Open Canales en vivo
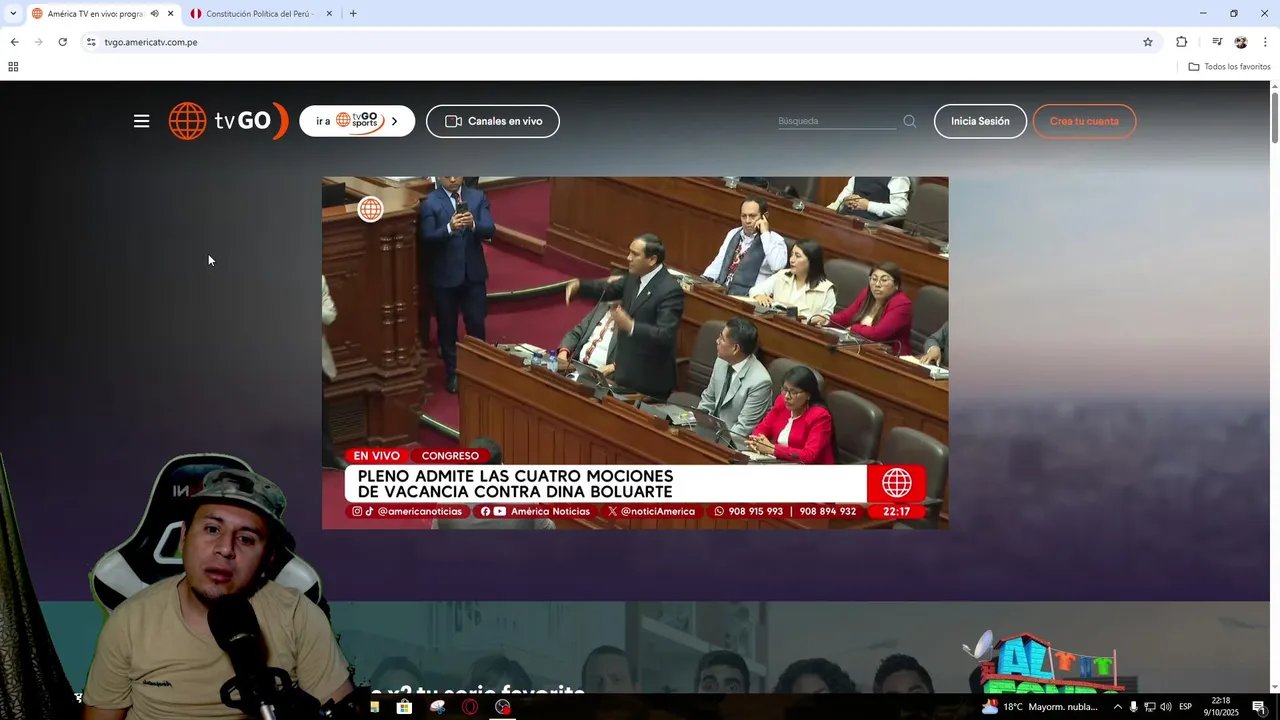The height and width of the screenshot is (720, 1280). pyautogui.click(x=493, y=121)
